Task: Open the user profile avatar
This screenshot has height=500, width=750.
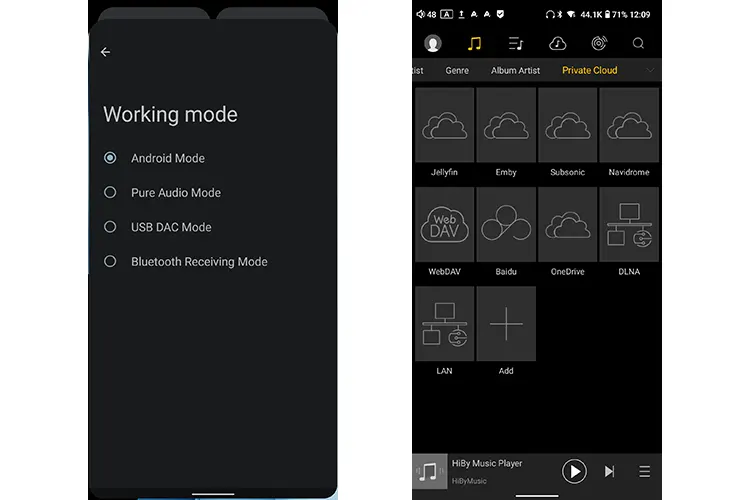Action: pos(433,44)
